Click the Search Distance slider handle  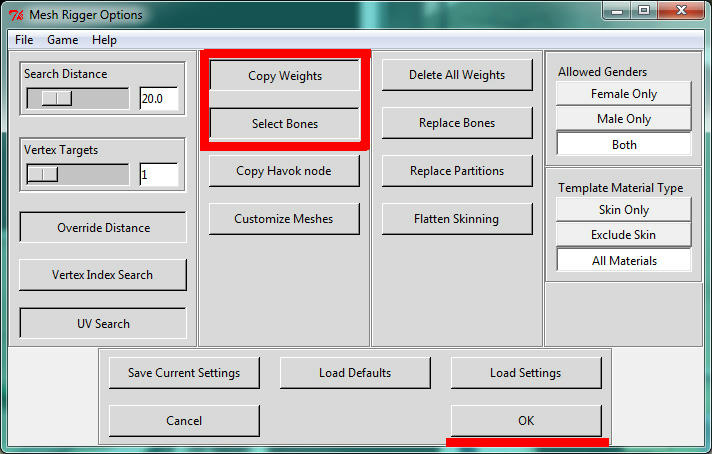57,99
